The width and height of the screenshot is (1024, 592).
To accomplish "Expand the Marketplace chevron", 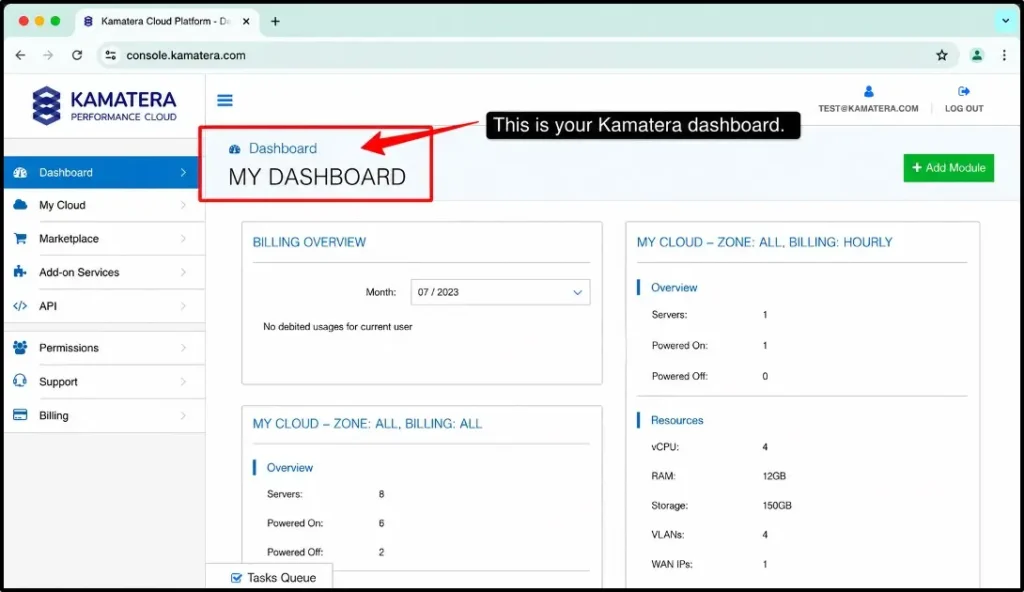I will tap(184, 238).
